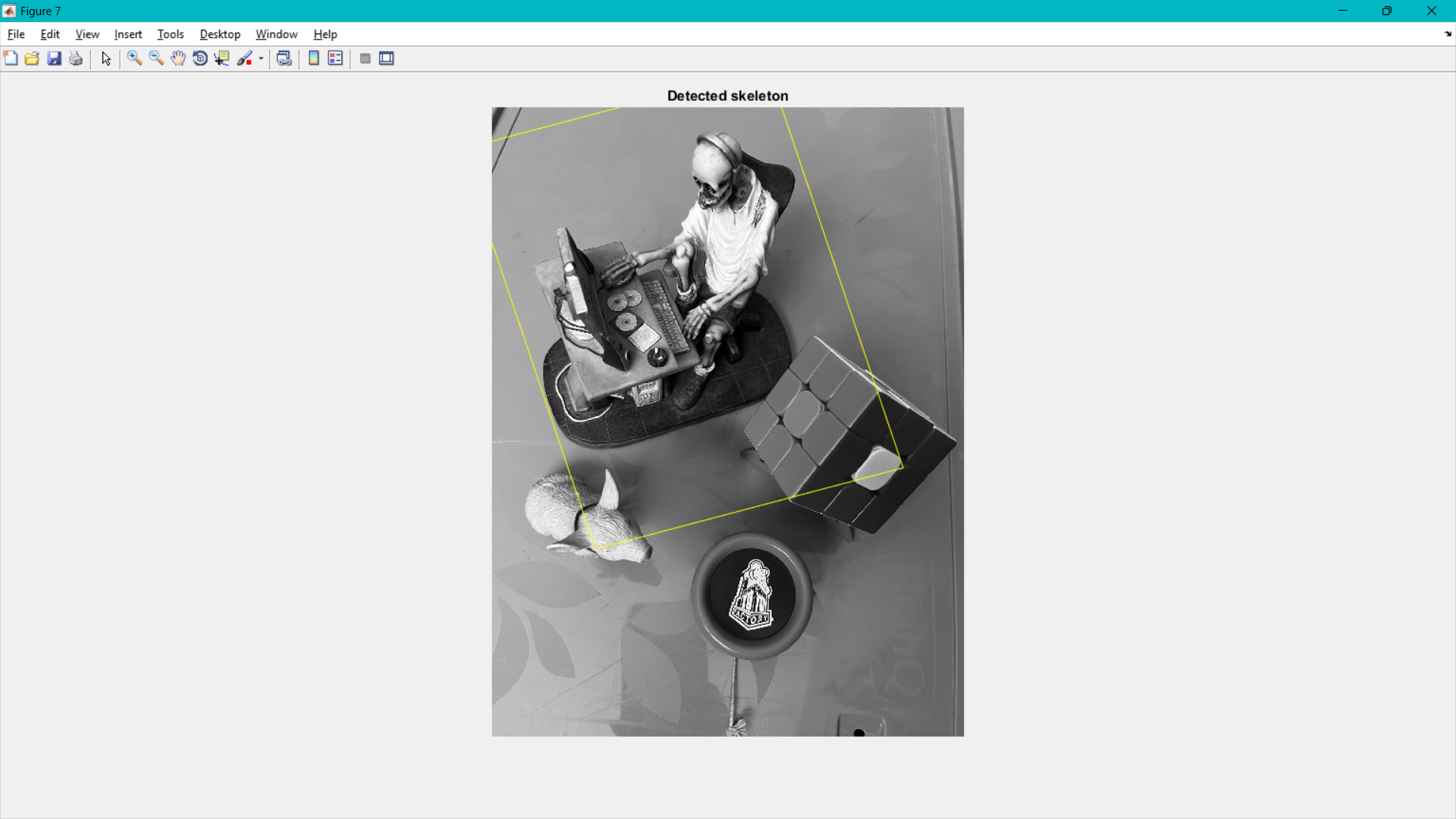Viewport: 1456px width, 819px height.
Task: Select the Brush data tool
Action: pos(244,58)
